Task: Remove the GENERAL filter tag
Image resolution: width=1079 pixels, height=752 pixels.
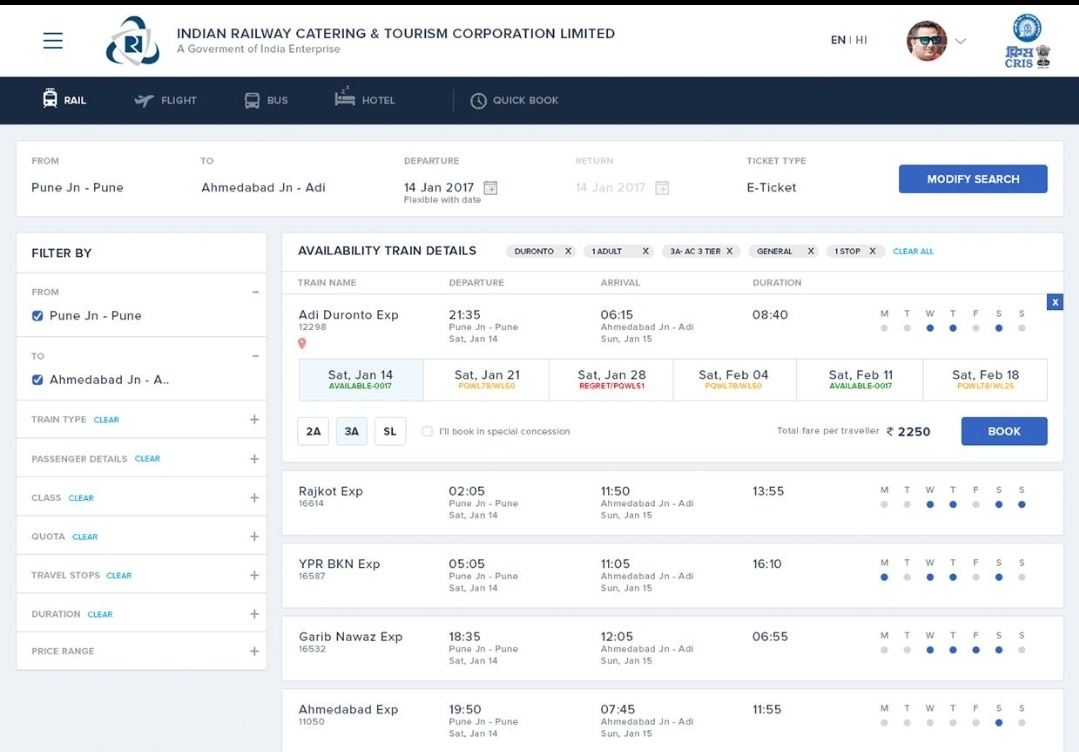Action: click(x=811, y=251)
